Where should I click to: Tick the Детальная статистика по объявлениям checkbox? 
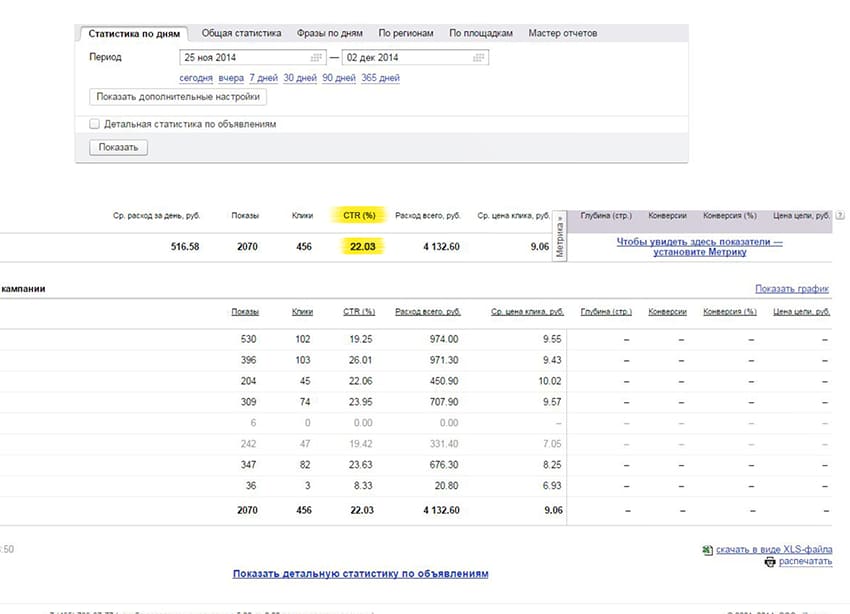pos(95,125)
